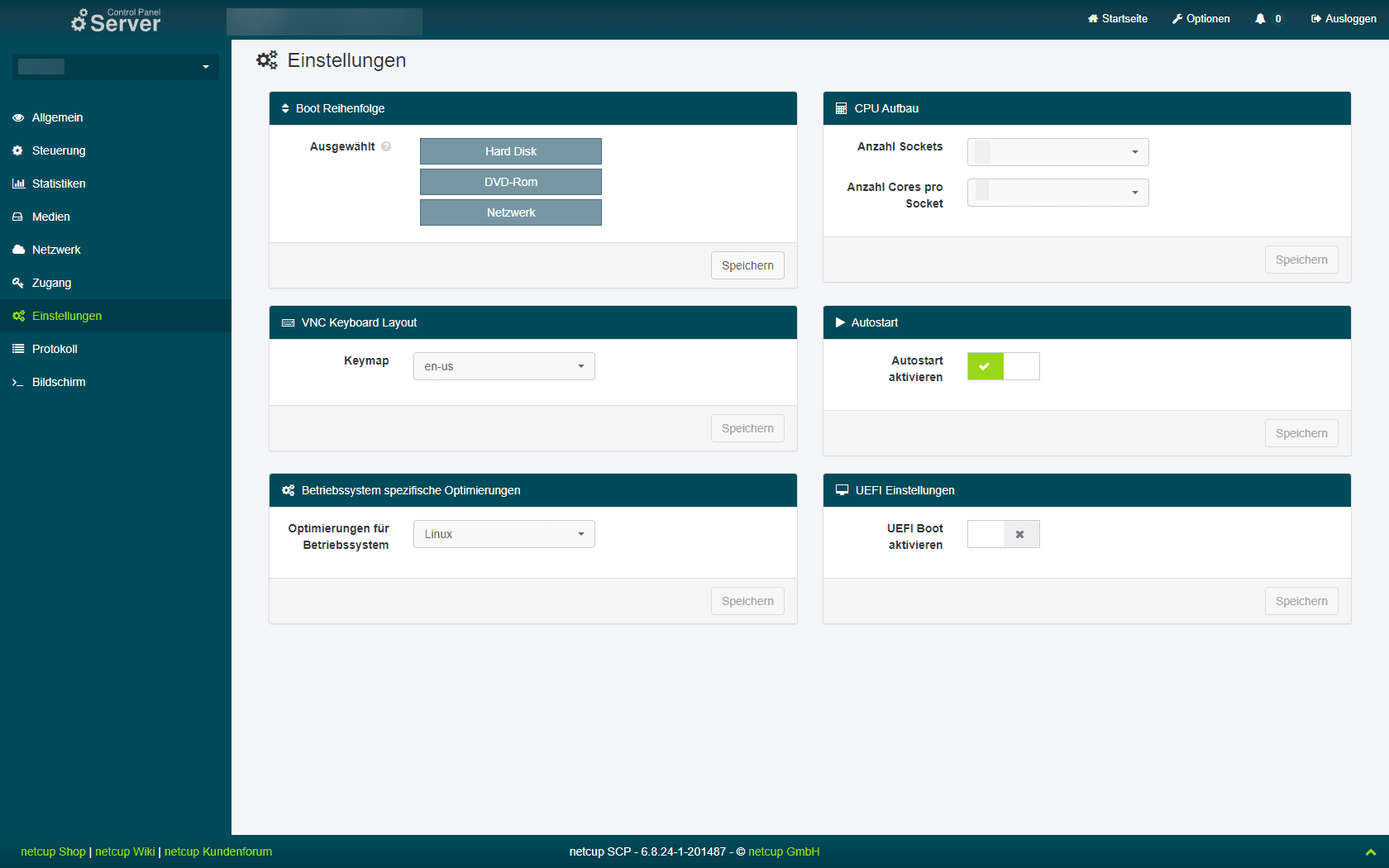The image size is (1389, 868).
Task: Click the notification bell icon
Action: 1260,19
